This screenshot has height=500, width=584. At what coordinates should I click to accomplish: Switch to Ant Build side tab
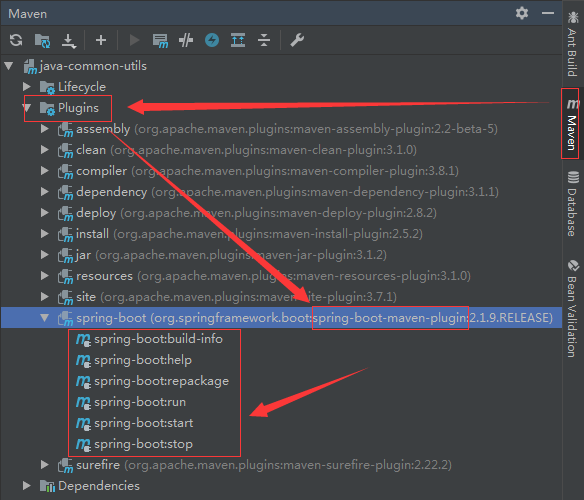[x=572, y=44]
